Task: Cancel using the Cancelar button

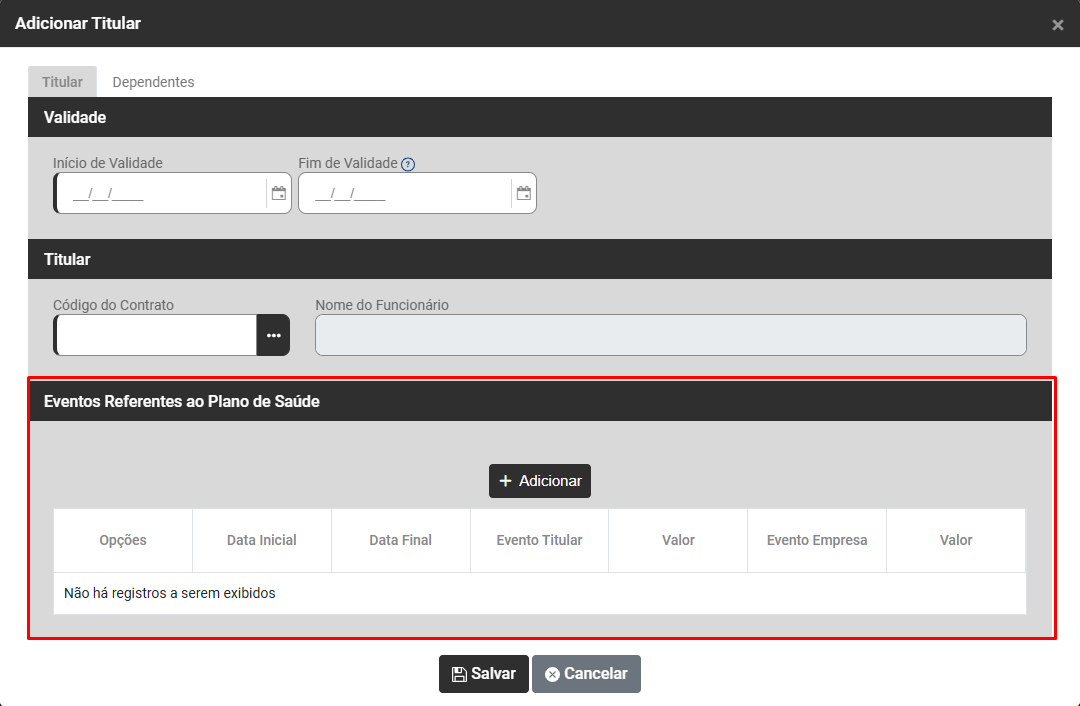Action: coord(586,674)
